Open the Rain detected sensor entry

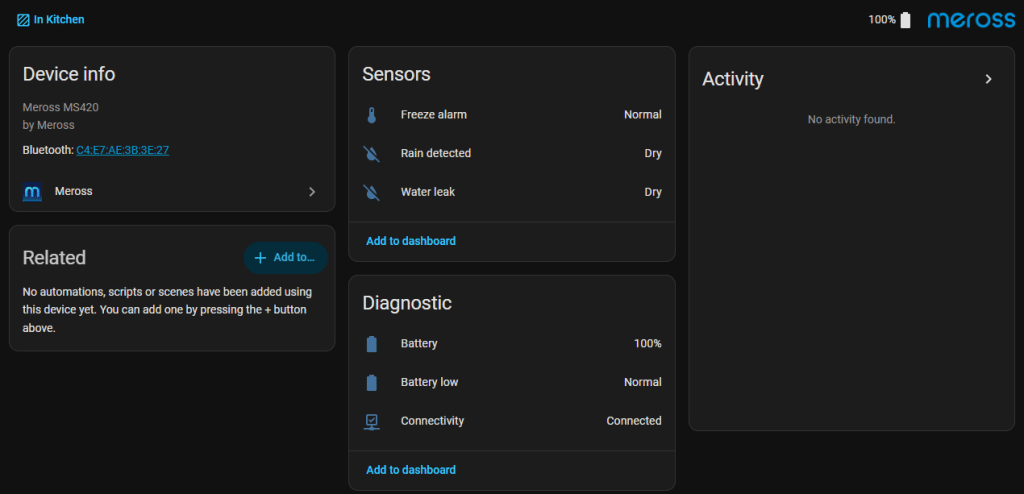[512, 154]
